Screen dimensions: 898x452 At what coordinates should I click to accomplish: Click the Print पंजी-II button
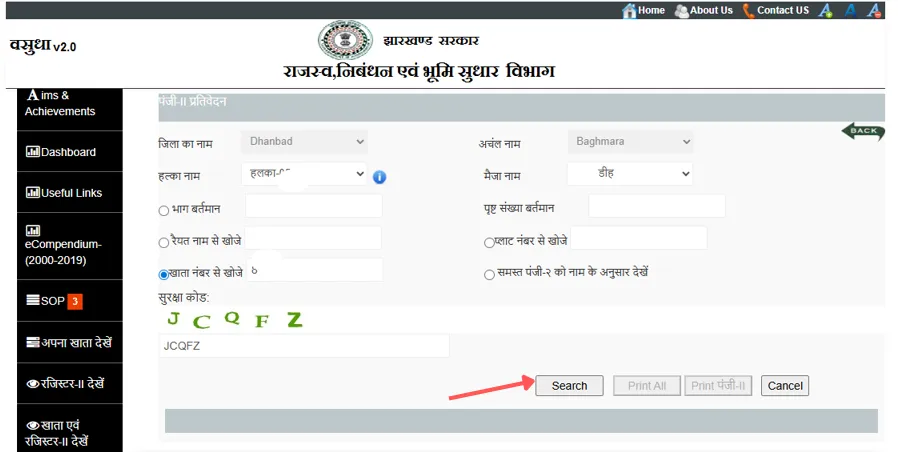(x=718, y=386)
